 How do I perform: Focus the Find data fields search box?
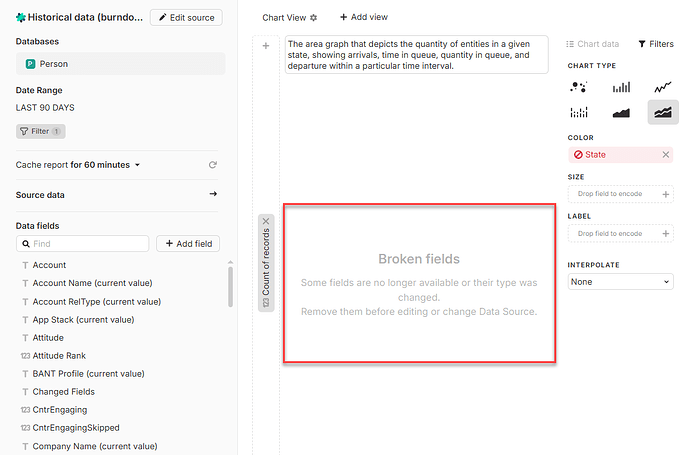point(83,244)
